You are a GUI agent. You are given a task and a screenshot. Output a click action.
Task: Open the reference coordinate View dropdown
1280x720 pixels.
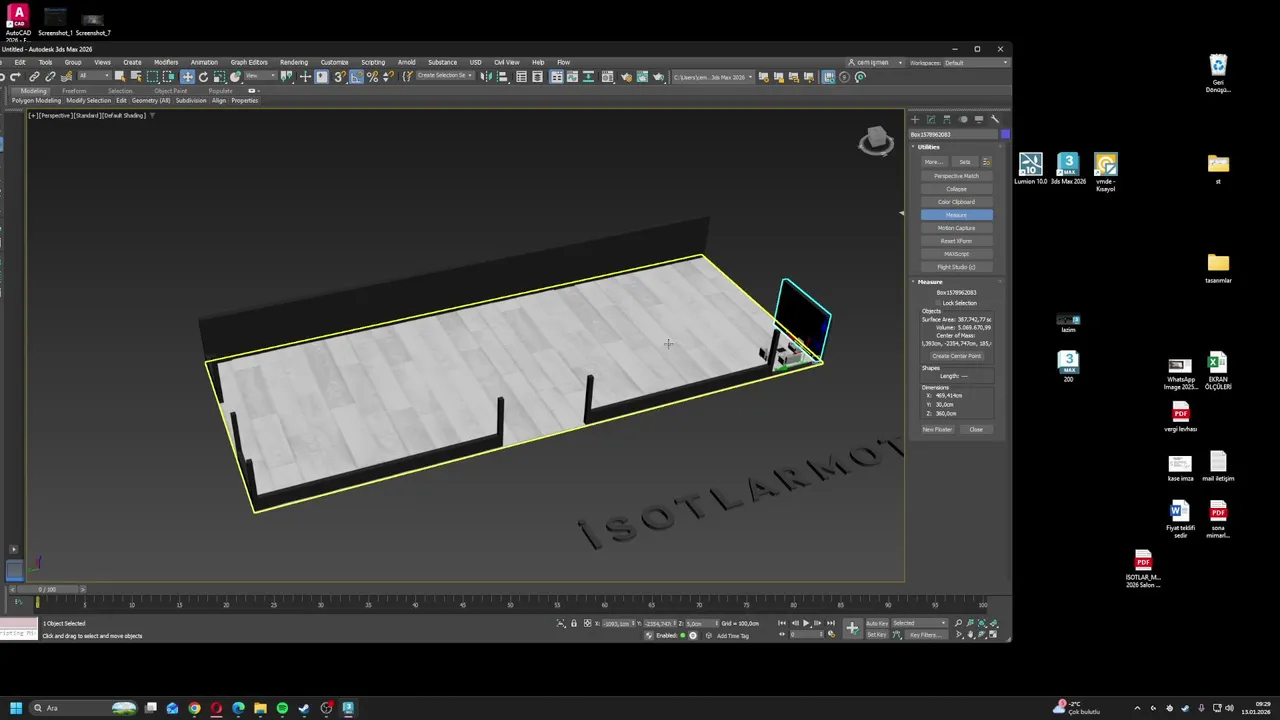(262, 76)
